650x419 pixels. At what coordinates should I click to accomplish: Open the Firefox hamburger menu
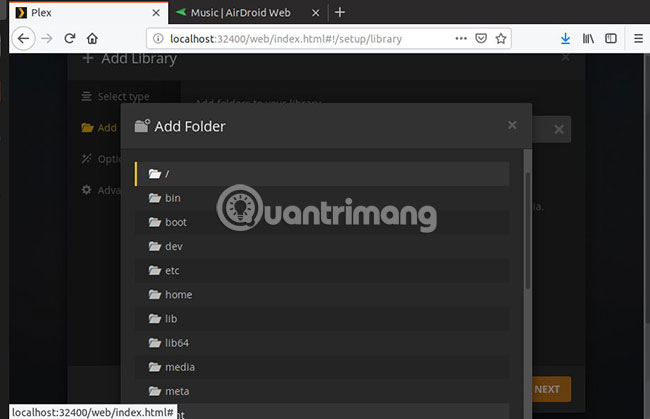click(x=638, y=39)
